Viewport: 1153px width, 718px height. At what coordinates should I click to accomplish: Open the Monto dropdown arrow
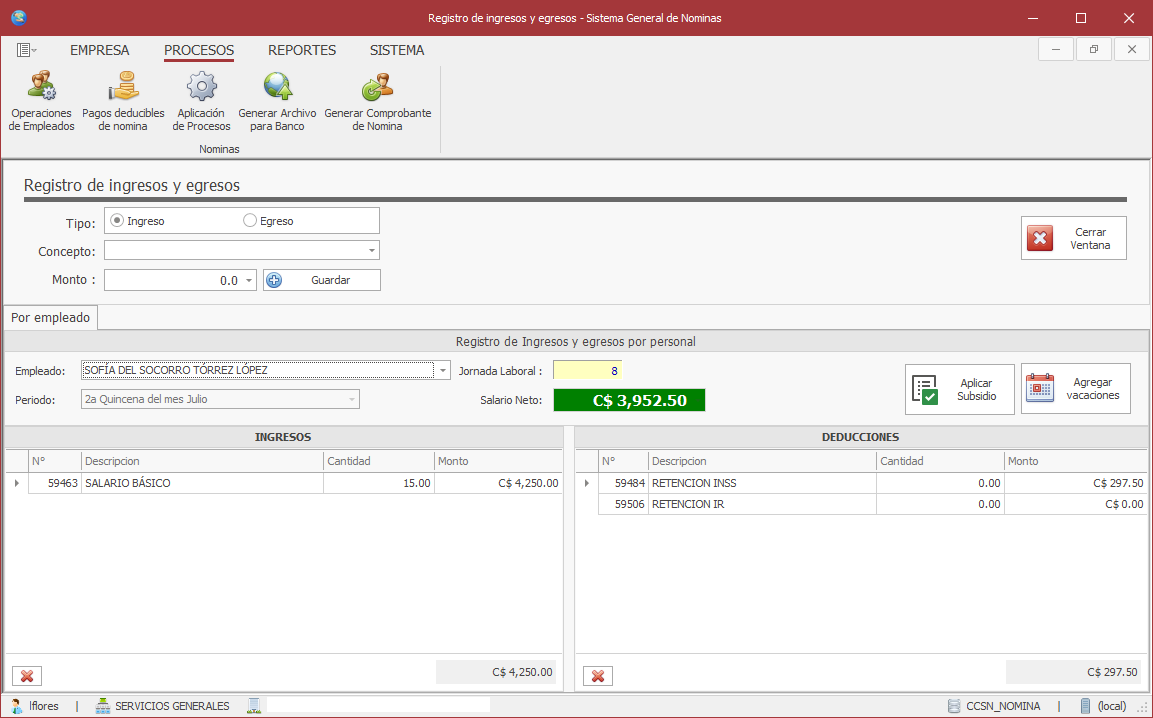pos(249,280)
